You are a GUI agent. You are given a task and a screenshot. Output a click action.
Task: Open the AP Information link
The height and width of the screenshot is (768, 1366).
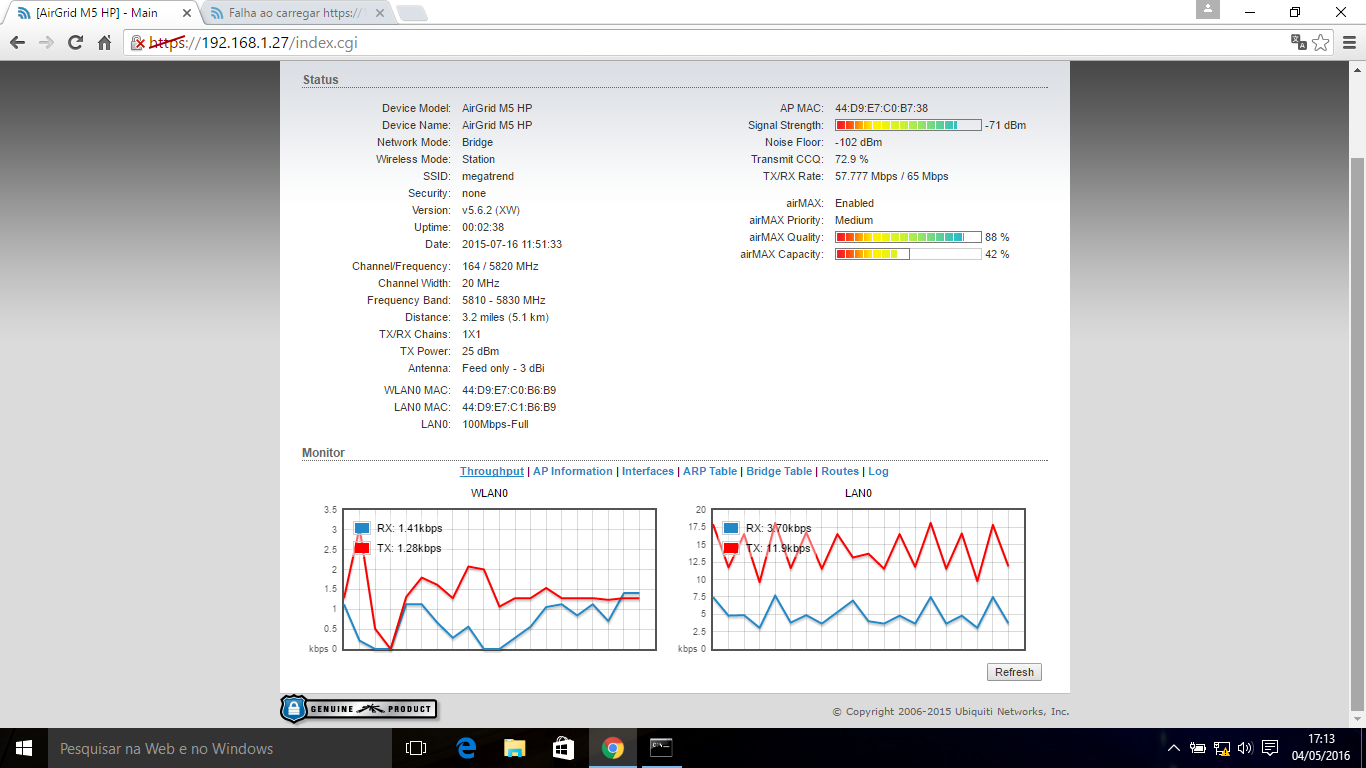[x=573, y=471]
